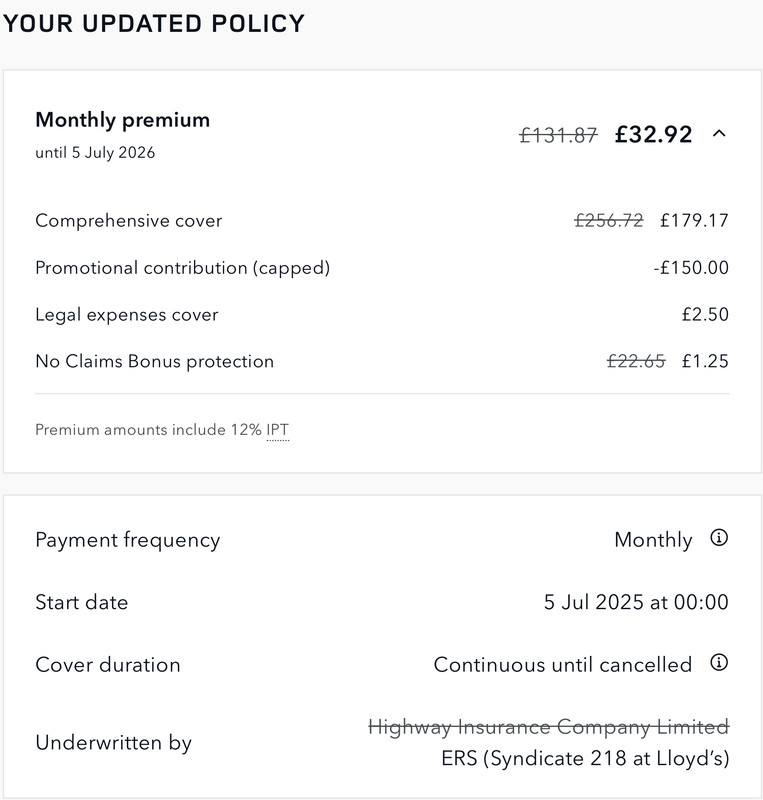Select the start date 5 Jul 2025 value

[x=636, y=602]
